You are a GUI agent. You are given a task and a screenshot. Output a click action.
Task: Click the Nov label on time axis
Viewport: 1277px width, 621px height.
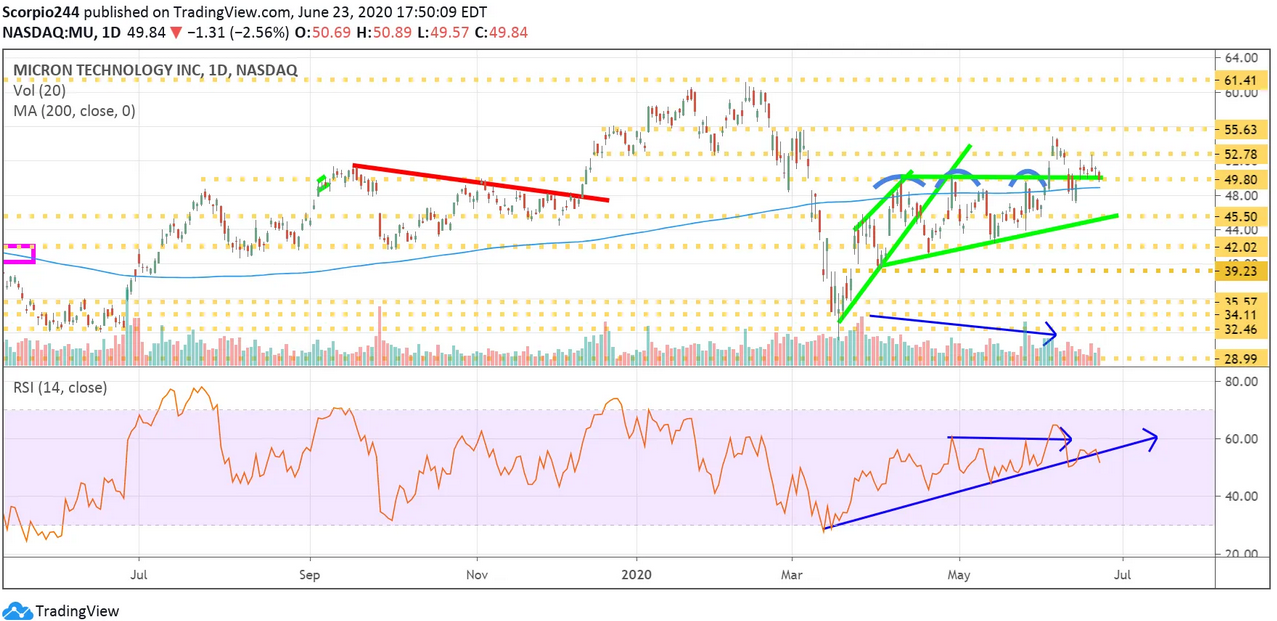coord(478,577)
